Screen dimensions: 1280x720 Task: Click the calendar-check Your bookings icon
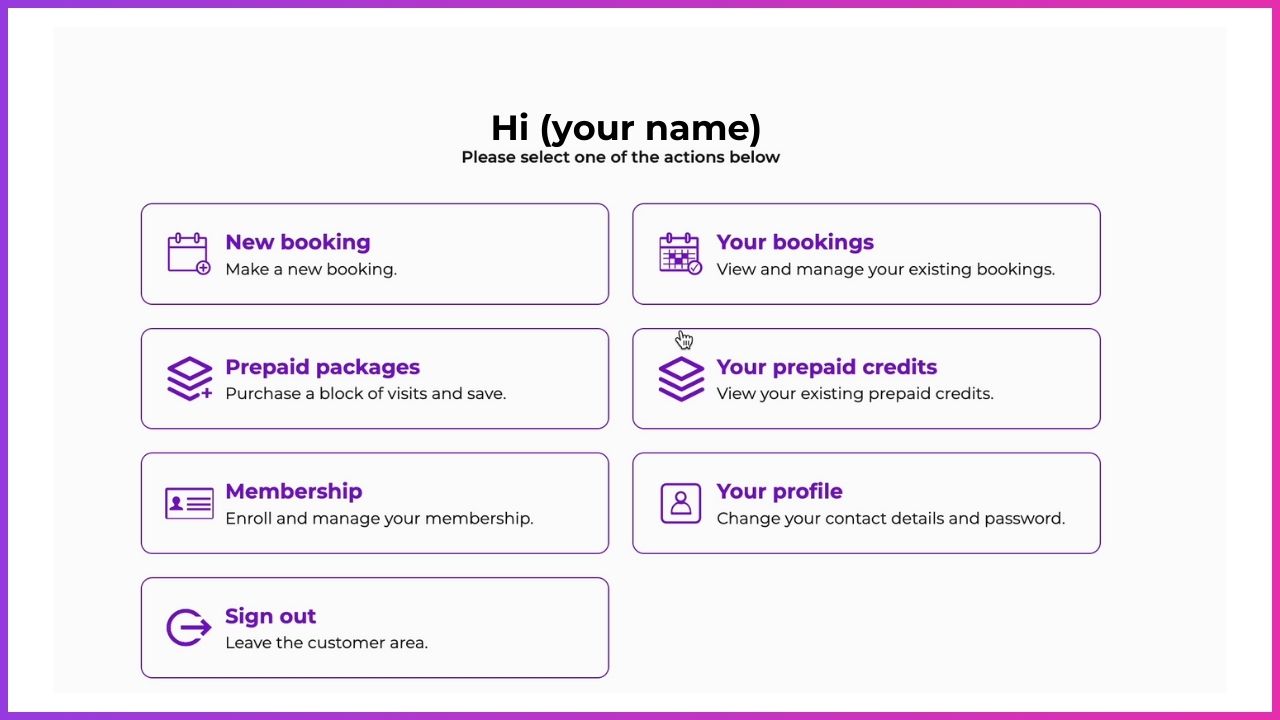click(x=680, y=254)
